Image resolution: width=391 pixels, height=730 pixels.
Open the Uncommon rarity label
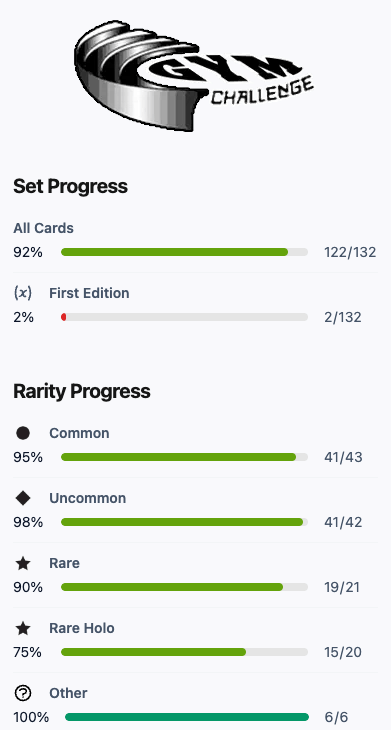coord(88,498)
